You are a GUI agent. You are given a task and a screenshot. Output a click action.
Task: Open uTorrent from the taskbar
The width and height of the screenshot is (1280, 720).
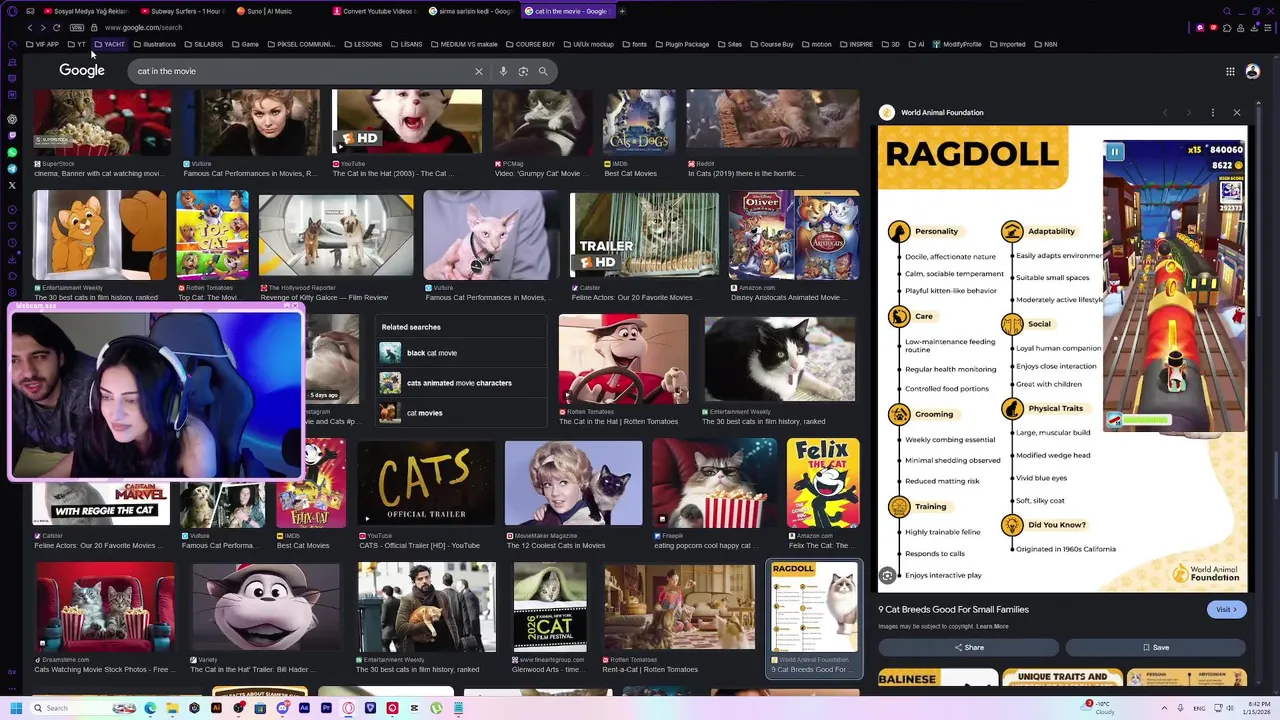pyautogui.click(x=436, y=708)
